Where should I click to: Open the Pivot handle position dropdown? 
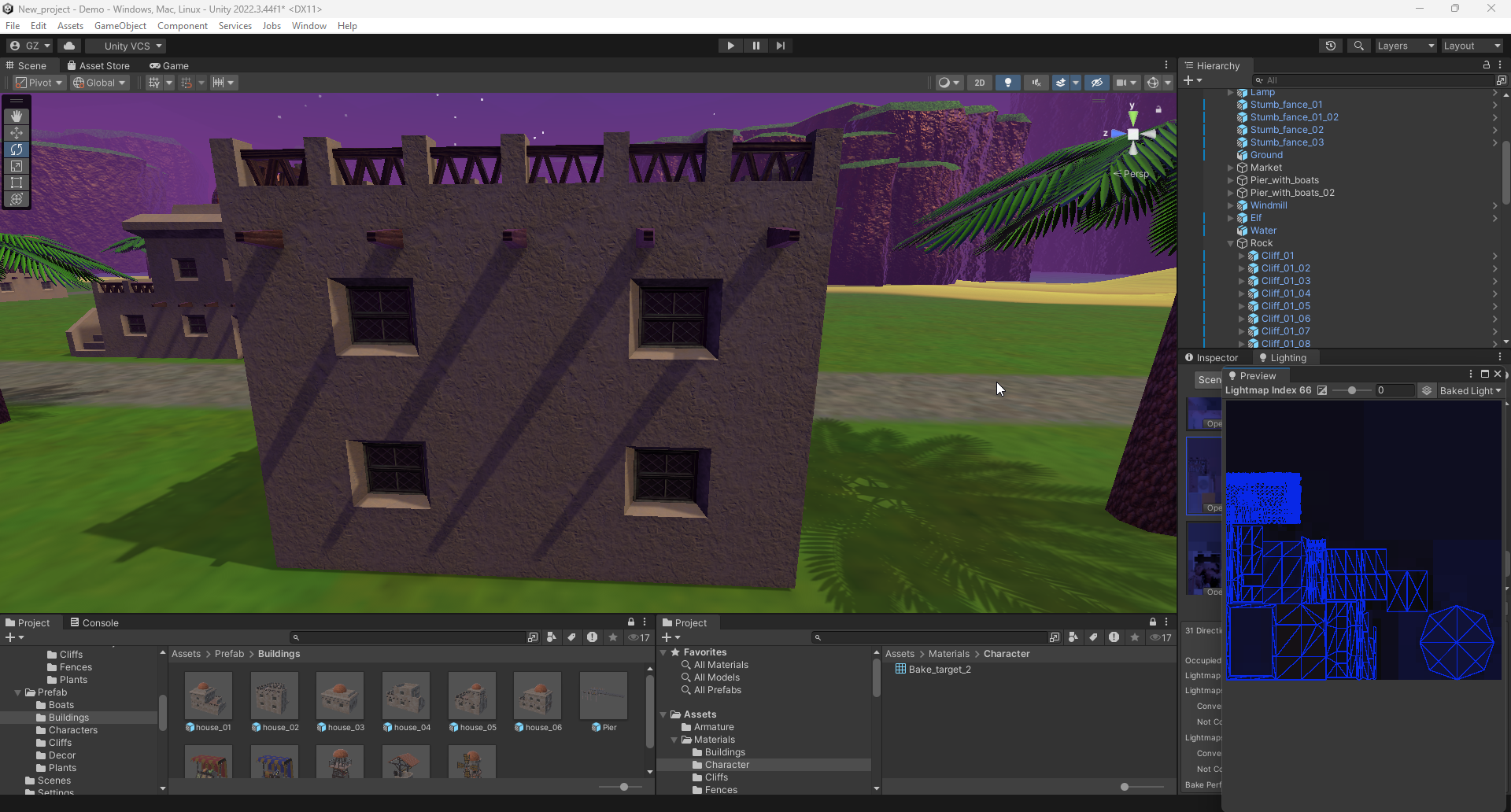point(39,83)
